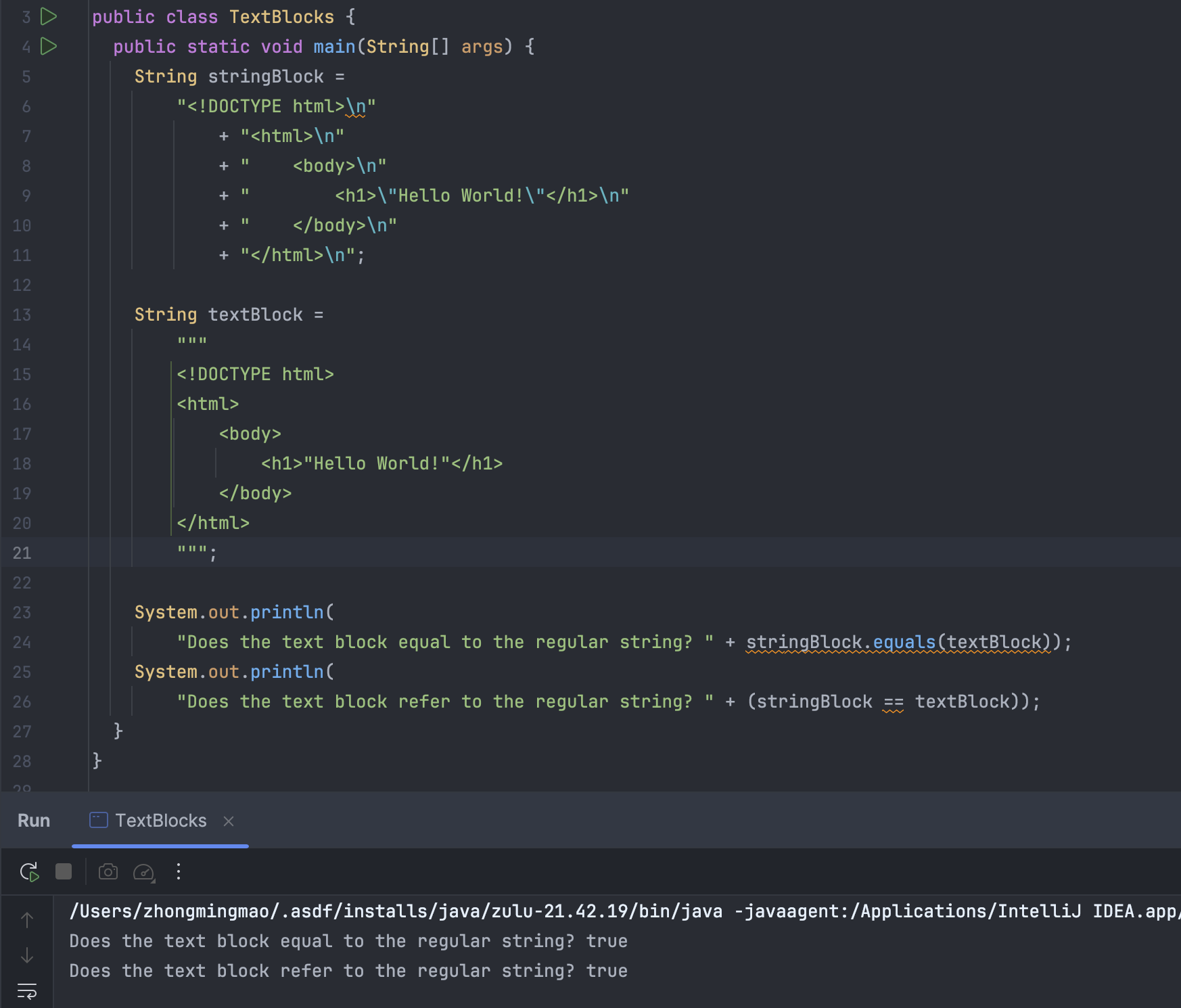This screenshot has width=1181, height=1008.
Task: Open the profiler gauge icon dropdown
Action: pos(144,872)
